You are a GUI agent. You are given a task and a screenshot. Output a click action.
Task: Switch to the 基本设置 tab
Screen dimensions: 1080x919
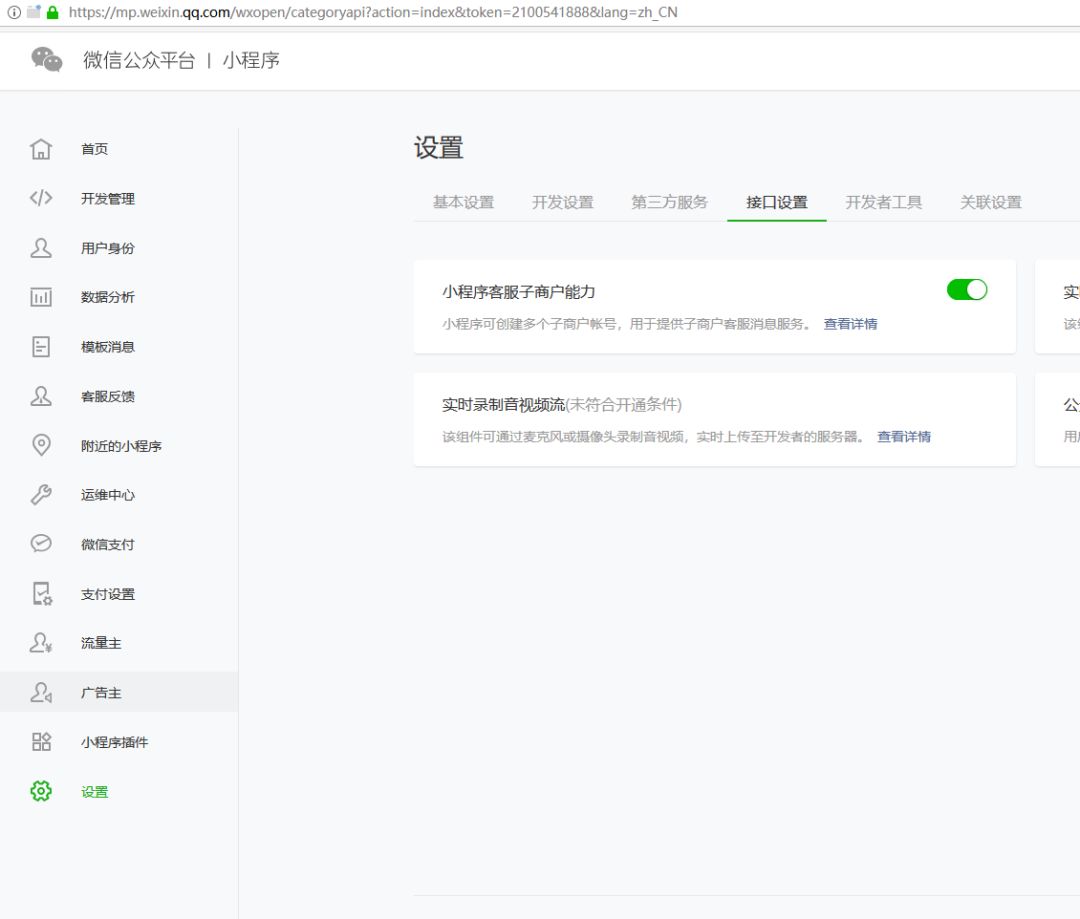tap(464, 202)
